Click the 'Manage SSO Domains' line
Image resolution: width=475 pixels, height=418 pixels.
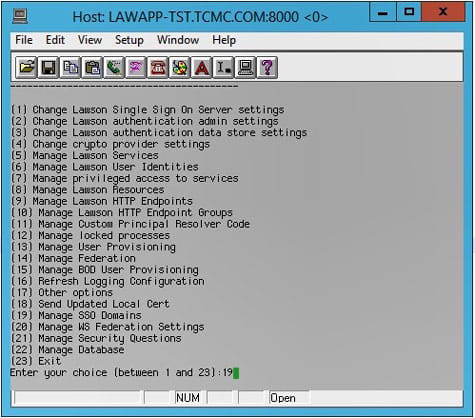pos(76,315)
